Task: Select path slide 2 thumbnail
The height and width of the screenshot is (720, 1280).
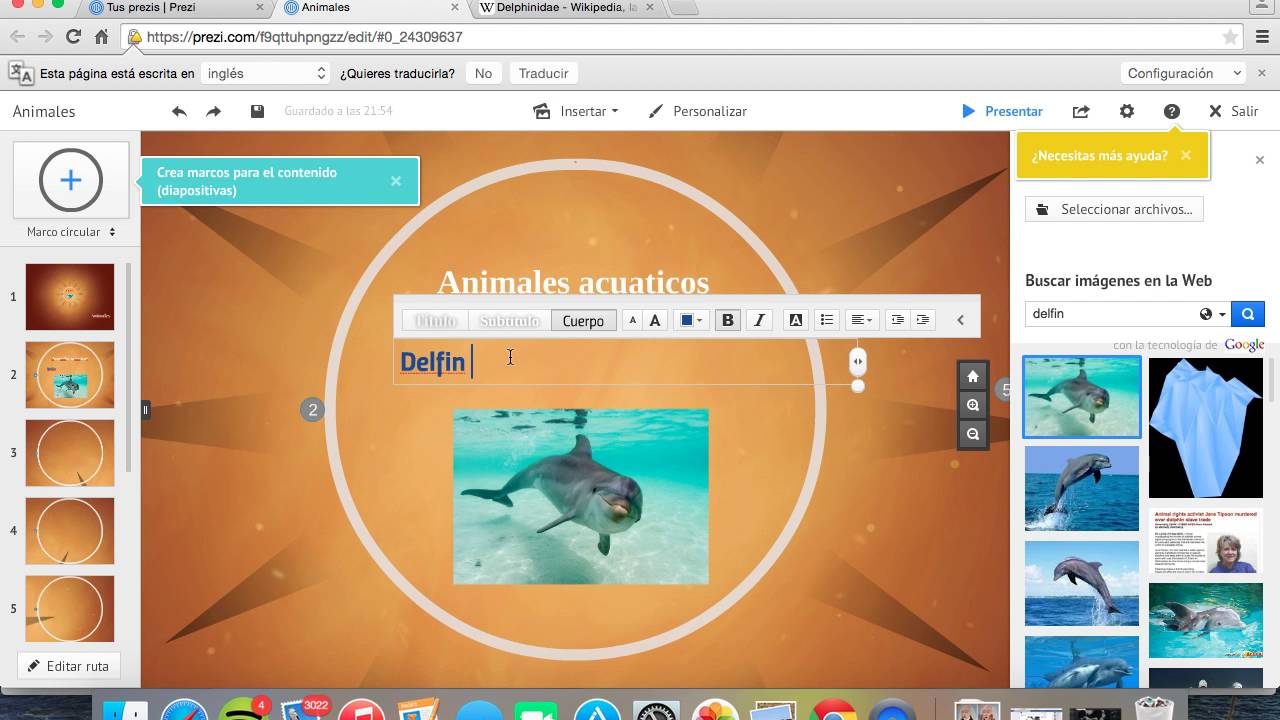Action: [70, 375]
